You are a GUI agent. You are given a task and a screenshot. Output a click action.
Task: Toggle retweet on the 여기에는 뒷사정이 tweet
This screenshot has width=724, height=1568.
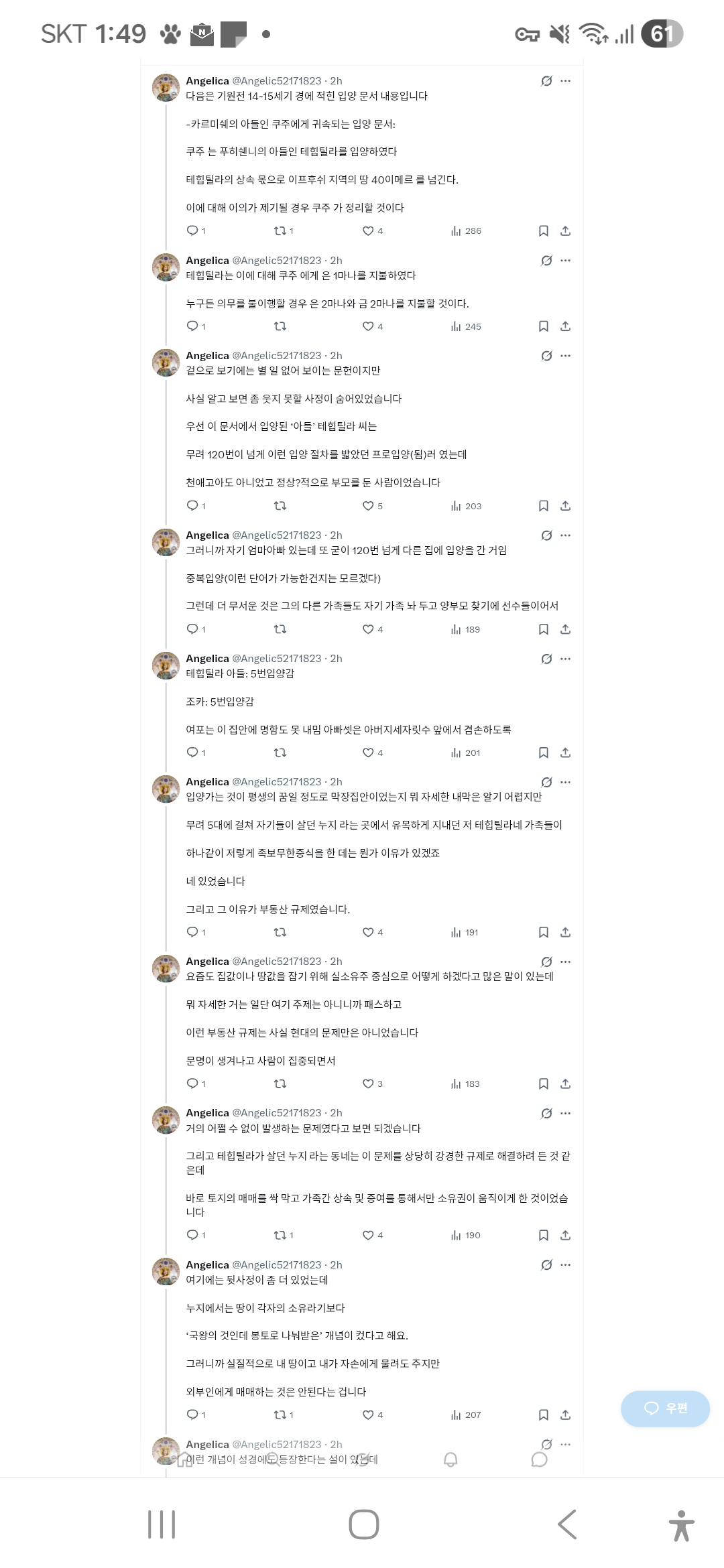(x=283, y=1415)
